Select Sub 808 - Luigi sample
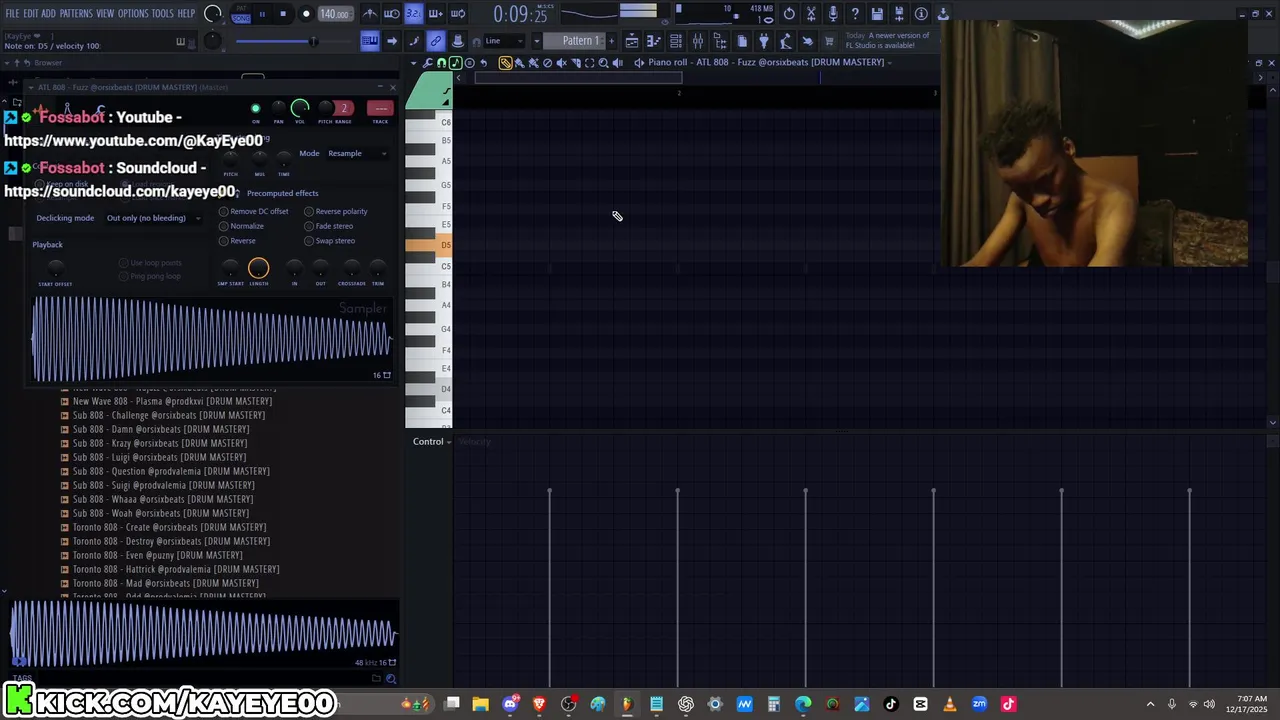 click(159, 457)
